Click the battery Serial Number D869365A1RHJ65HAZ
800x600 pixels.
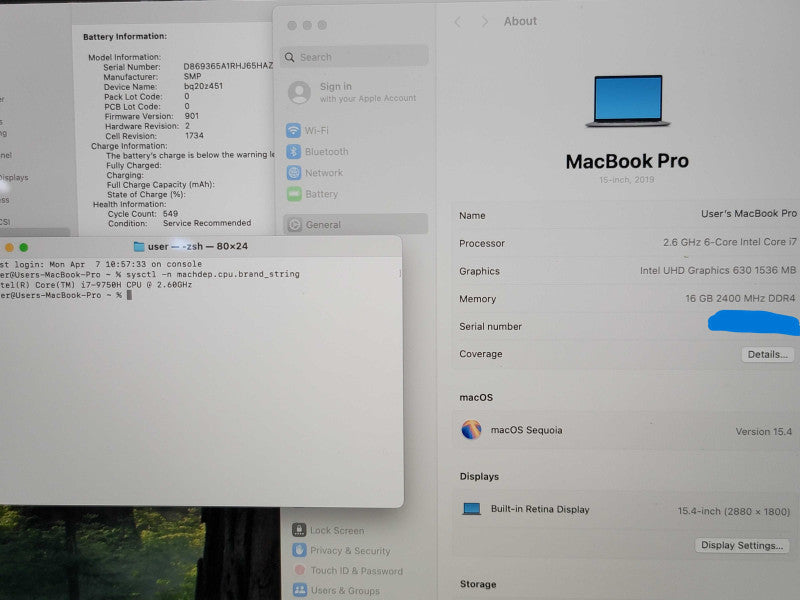click(x=228, y=66)
